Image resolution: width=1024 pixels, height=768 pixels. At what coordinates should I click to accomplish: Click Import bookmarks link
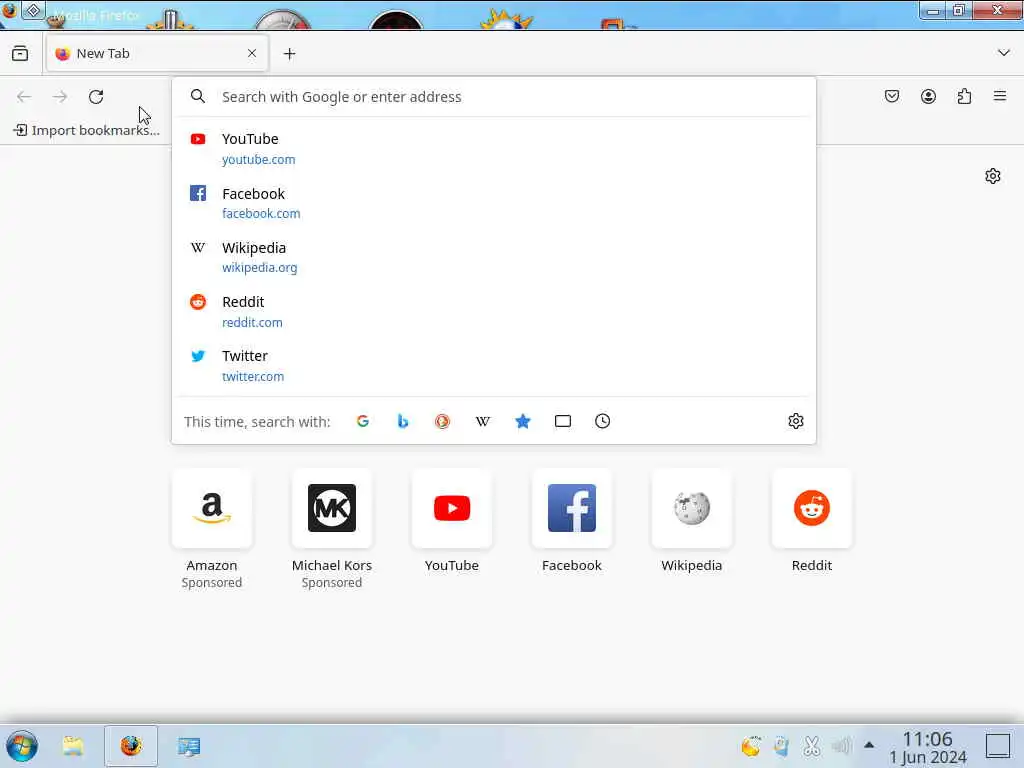click(86, 130)
